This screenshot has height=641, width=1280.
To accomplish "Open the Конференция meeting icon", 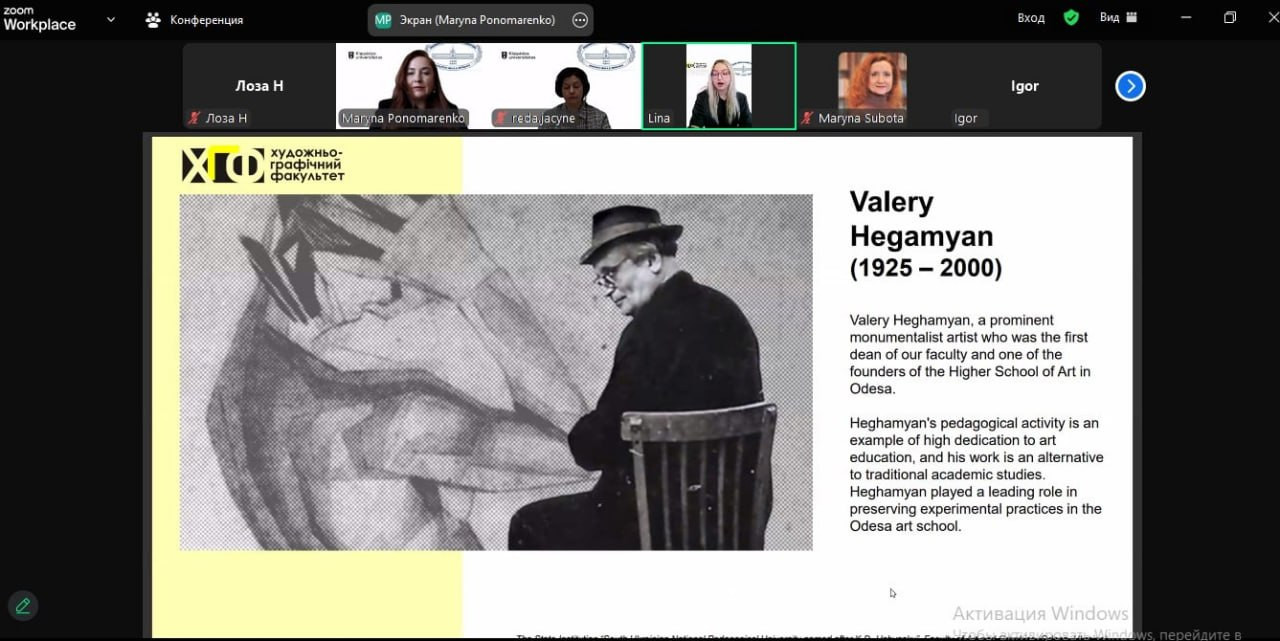I will 153,19.
